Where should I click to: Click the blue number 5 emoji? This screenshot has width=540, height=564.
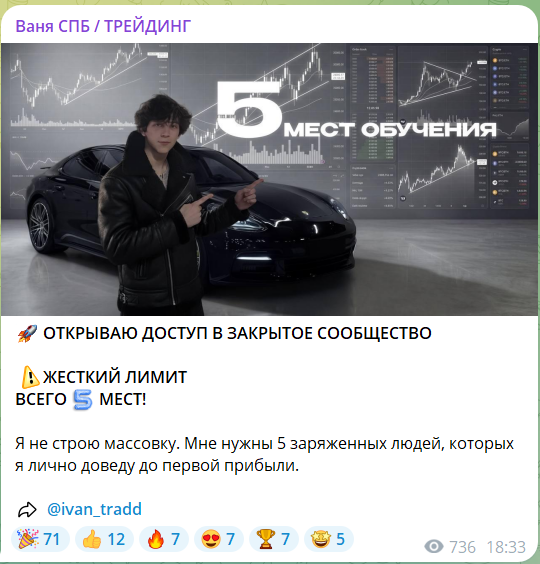click(x=82, y=400)
